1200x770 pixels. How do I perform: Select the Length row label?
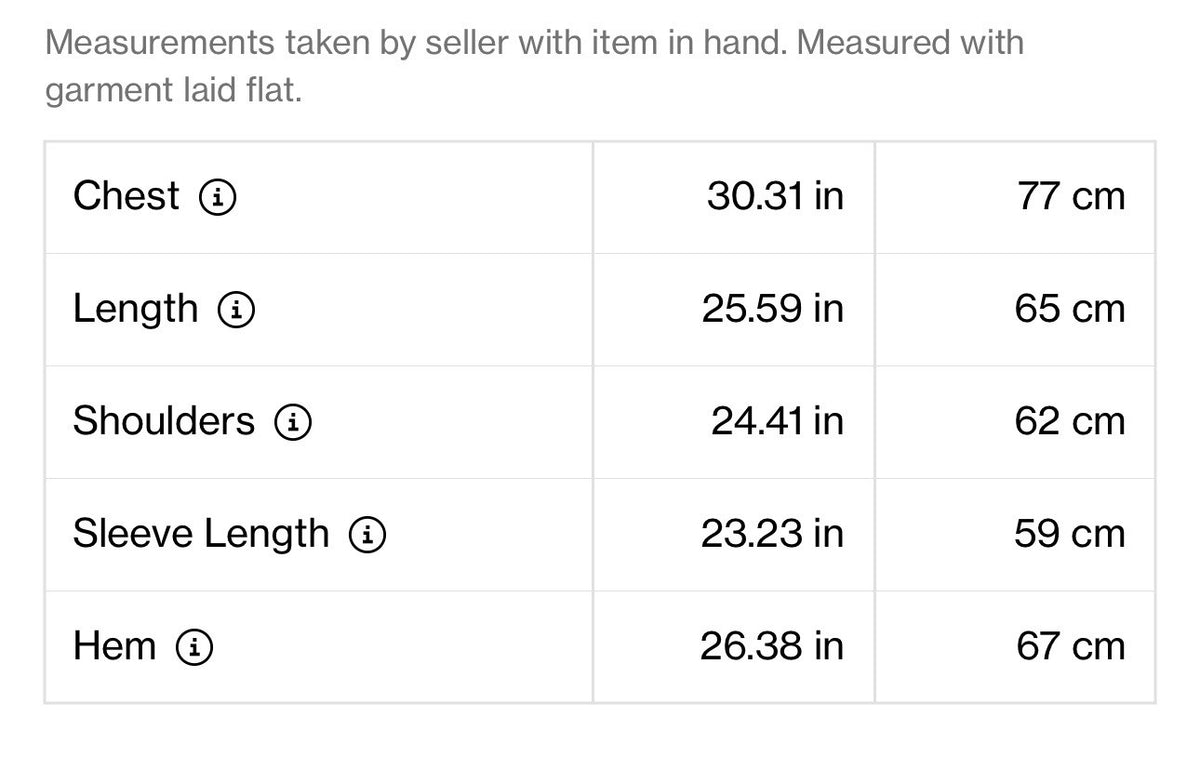point(135,310)
